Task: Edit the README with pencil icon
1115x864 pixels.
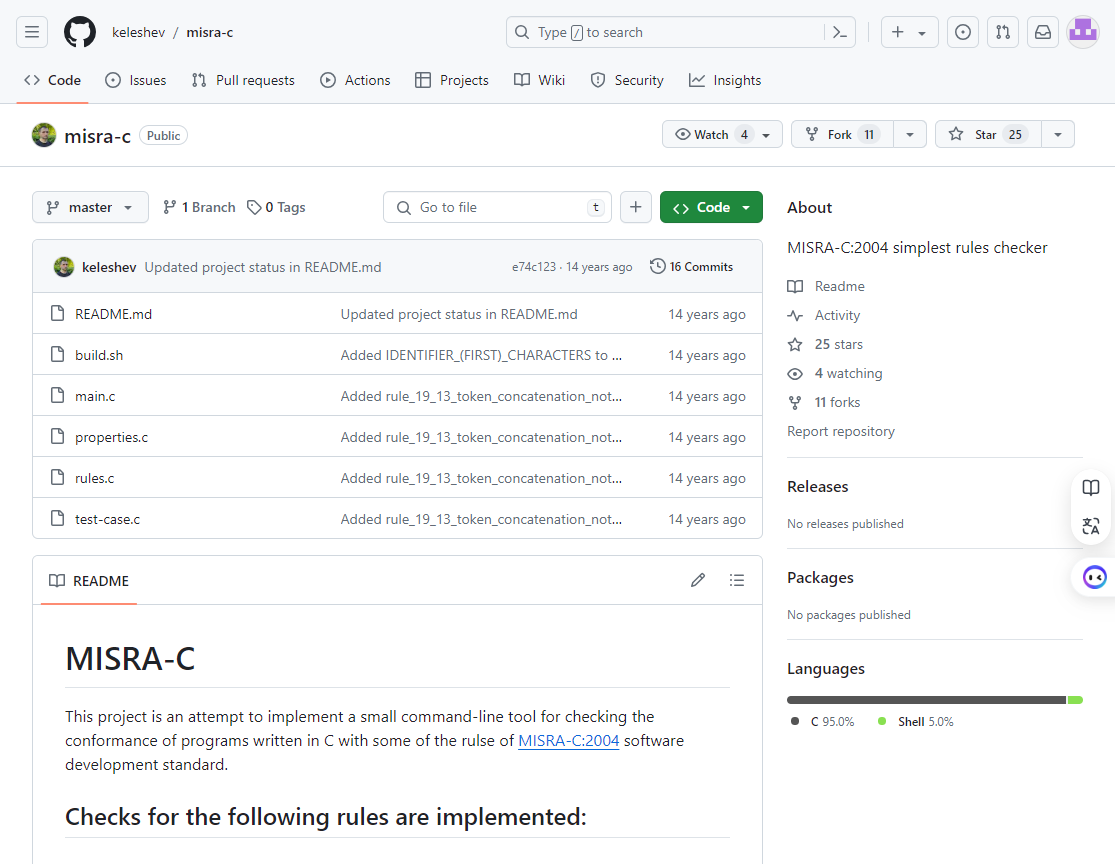Action: [x=698, y=580]
